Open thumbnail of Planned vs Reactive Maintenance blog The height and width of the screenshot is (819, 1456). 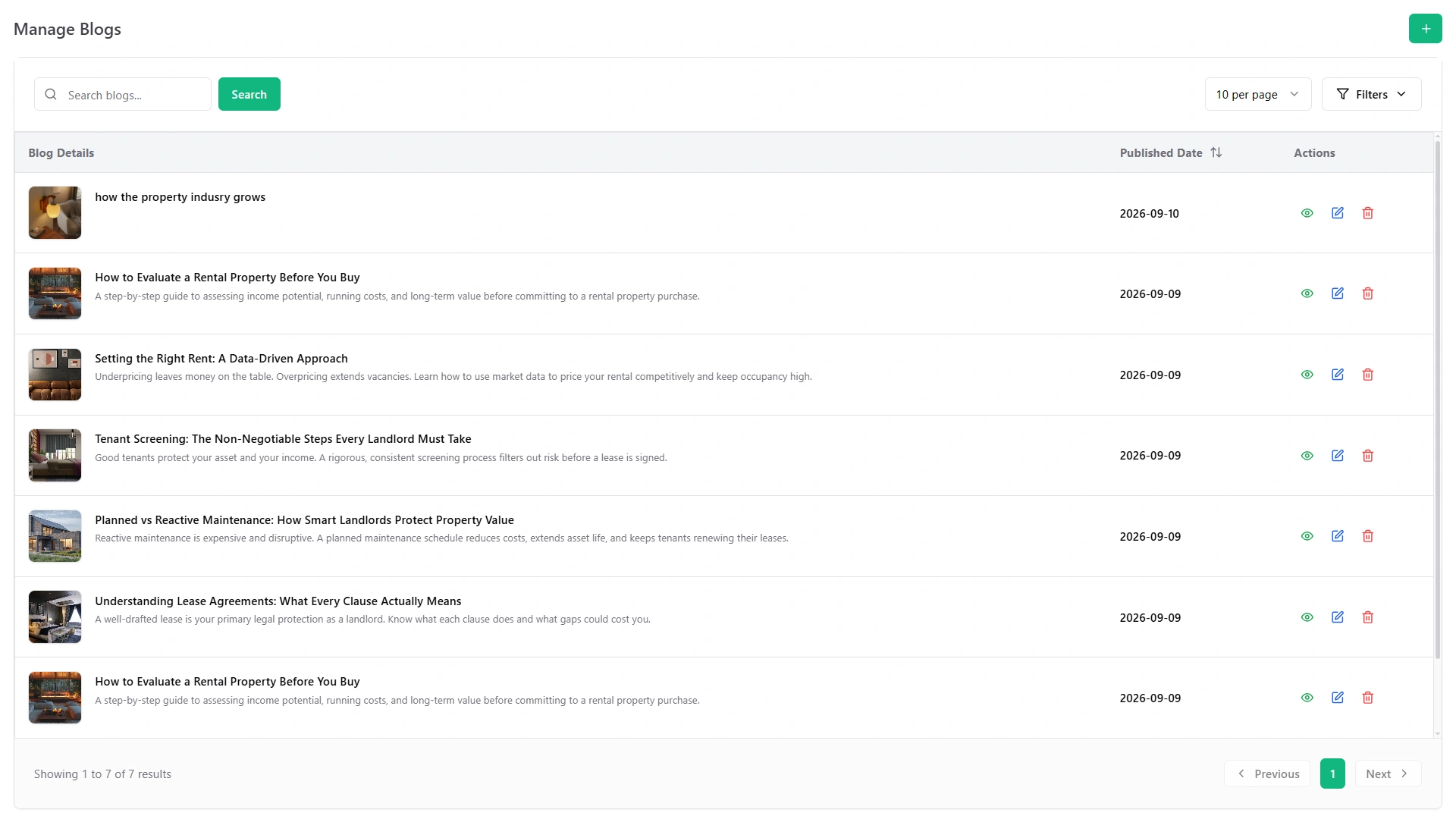55,536
